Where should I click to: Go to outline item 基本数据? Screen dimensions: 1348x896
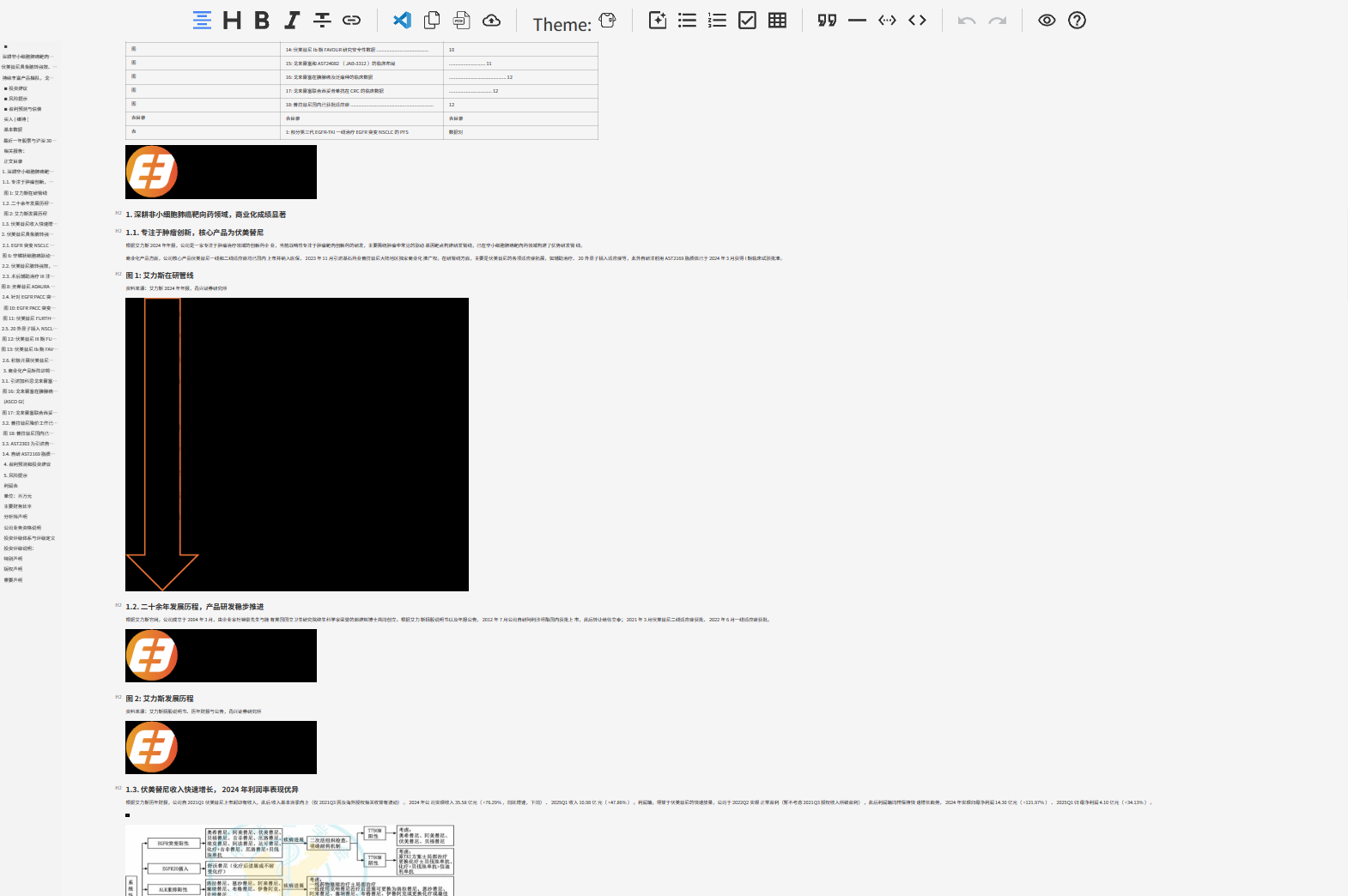click(14, 130)
